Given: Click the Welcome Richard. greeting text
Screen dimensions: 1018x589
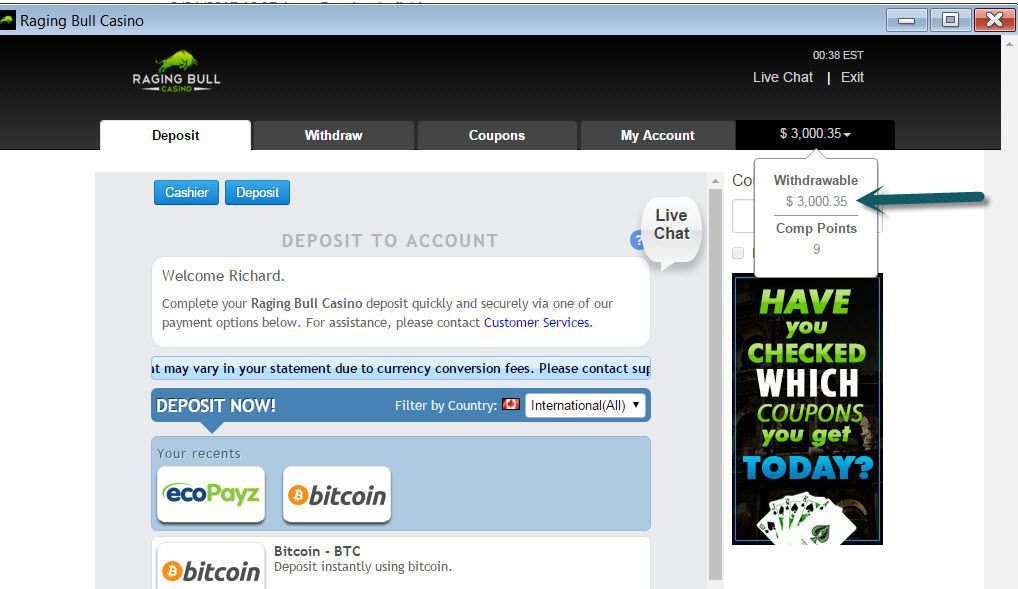Looking at the screenshot, I should (223, 276).
